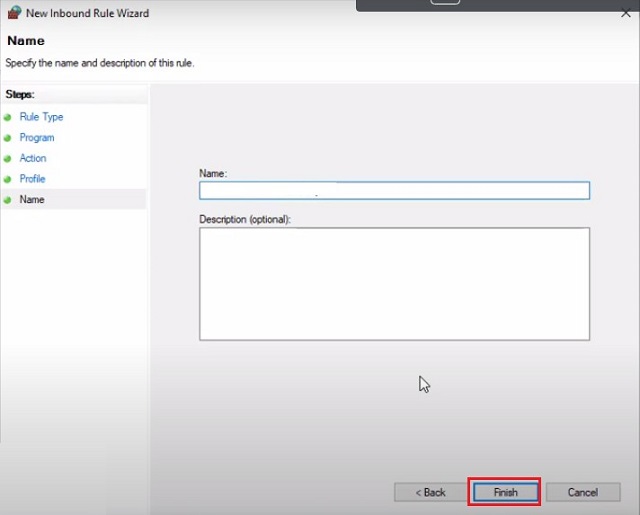Viewport: 640px width, 515px height.
Task: Click the 'New Inbound Rule Wizard' window title
Action: [87, 13]
